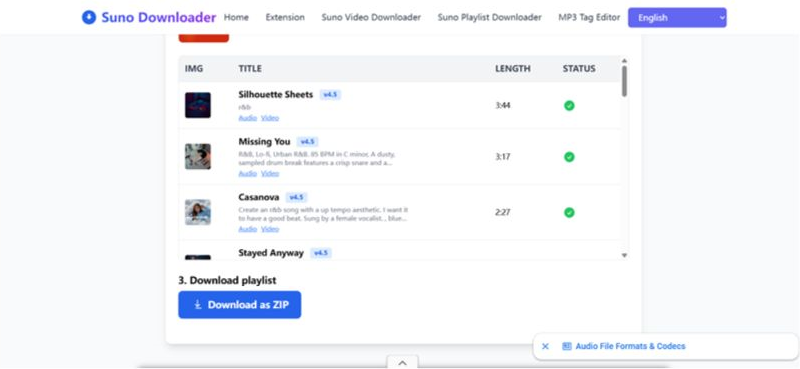This screenshot has height=369, width=800.
Task: Click the 3:44 length value
Action: [503, 106]
